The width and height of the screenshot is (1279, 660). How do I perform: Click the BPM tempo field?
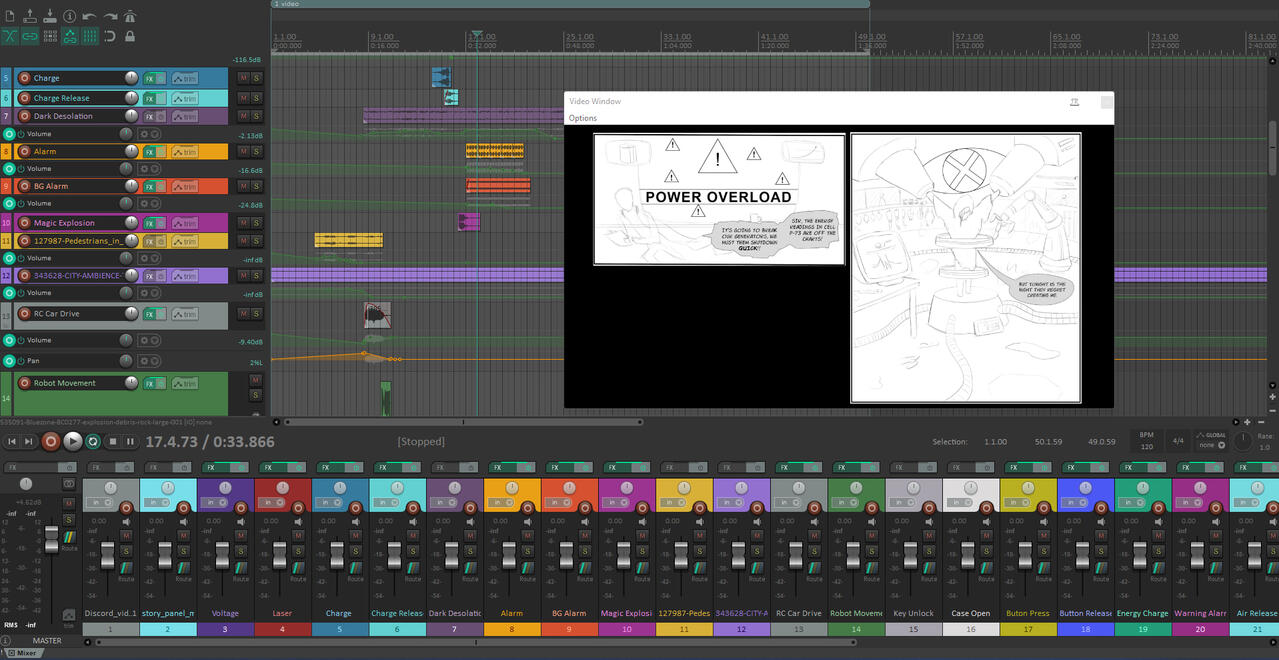[x=1145, y=446]
